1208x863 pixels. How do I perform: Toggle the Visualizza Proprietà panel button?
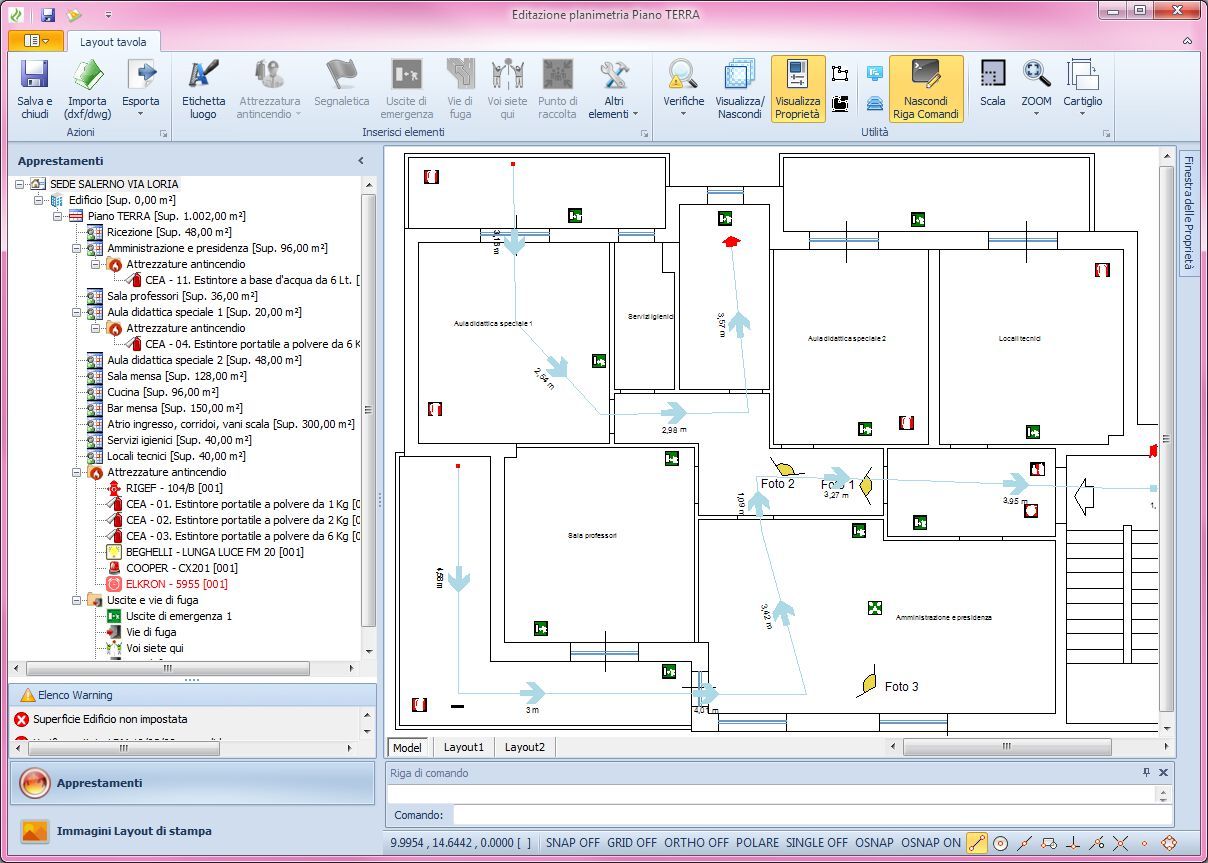tap(797, 88)
